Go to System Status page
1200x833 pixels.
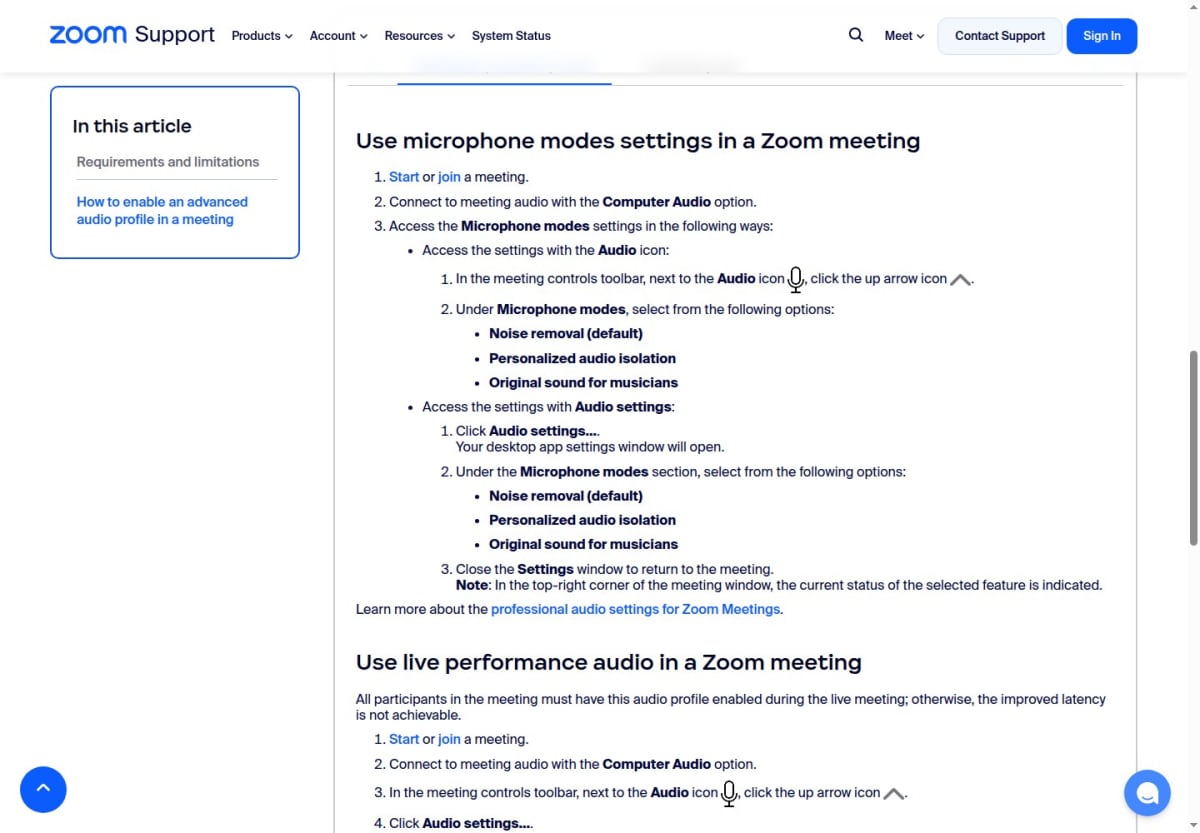point(511,36)
